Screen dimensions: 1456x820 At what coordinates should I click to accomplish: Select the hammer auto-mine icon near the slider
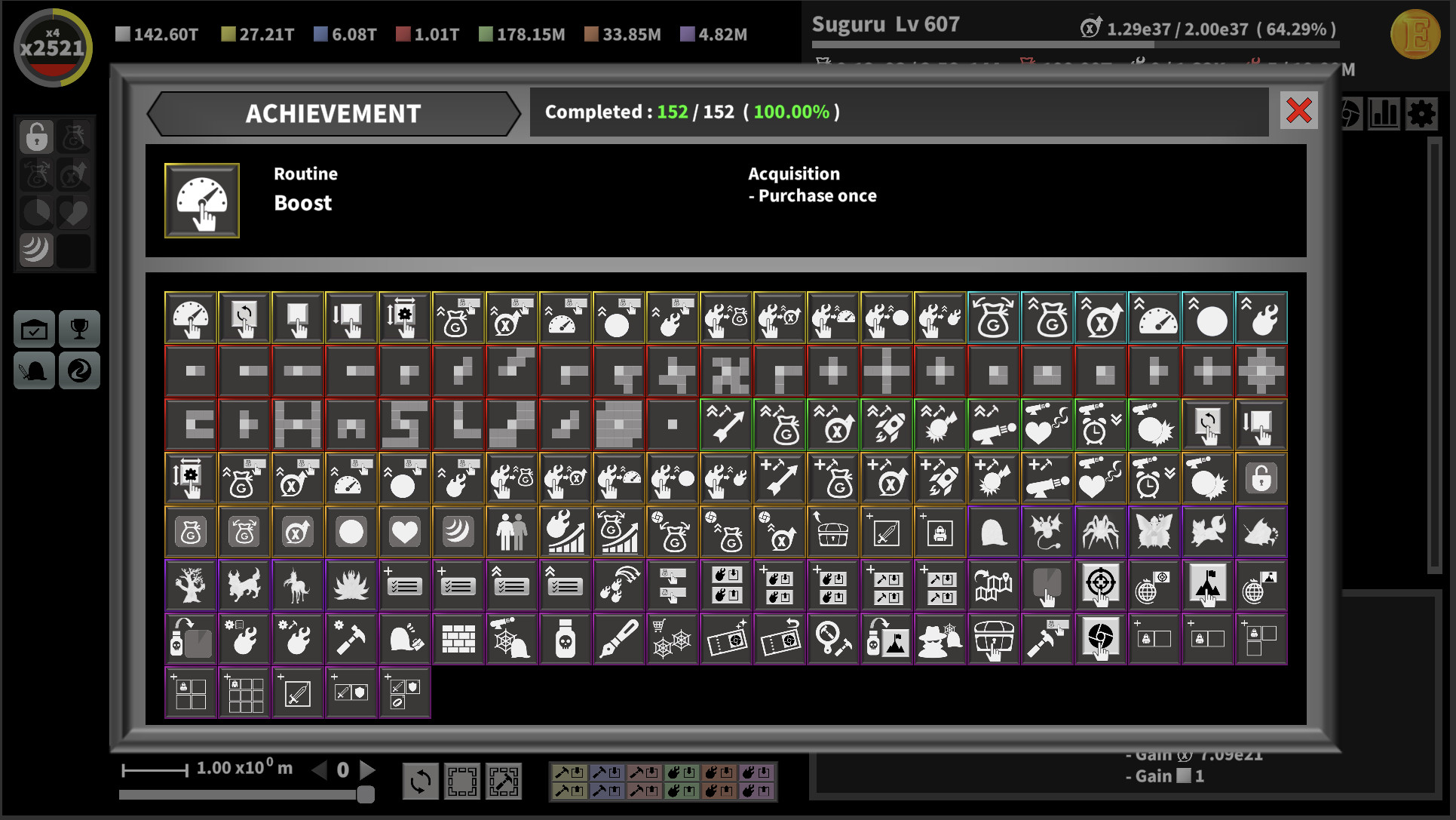[x=504, y=782]
